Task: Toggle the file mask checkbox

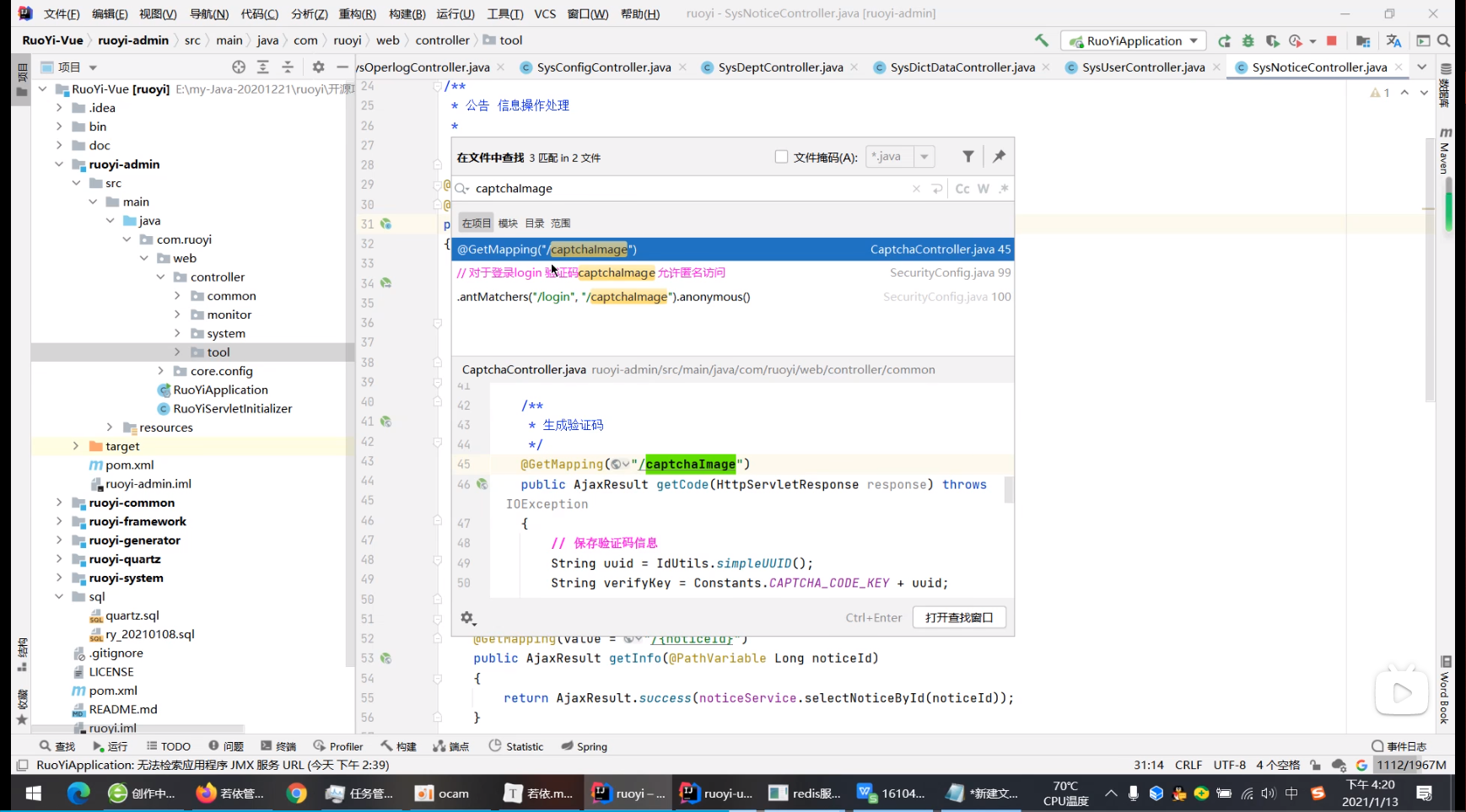Action: pyautogui.click(x=781, y=157)
